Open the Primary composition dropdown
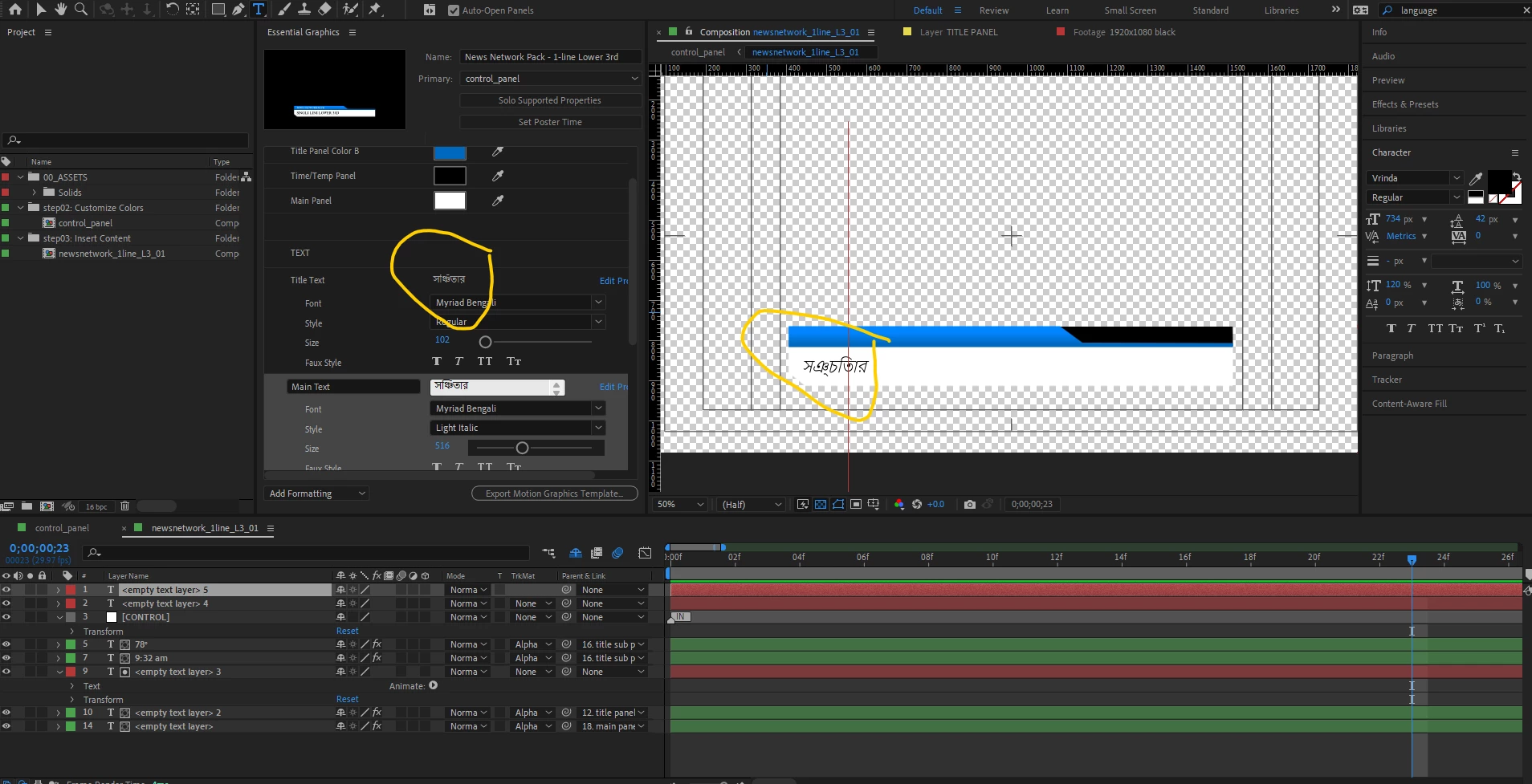 click(x=551, y=79)
